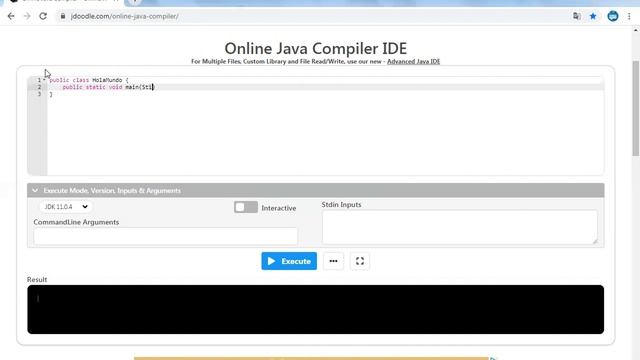Collapse Execute Mode, Version, Inputs & Arguments
The width and height of the screenshot is (640, 360).
[316, 191]
